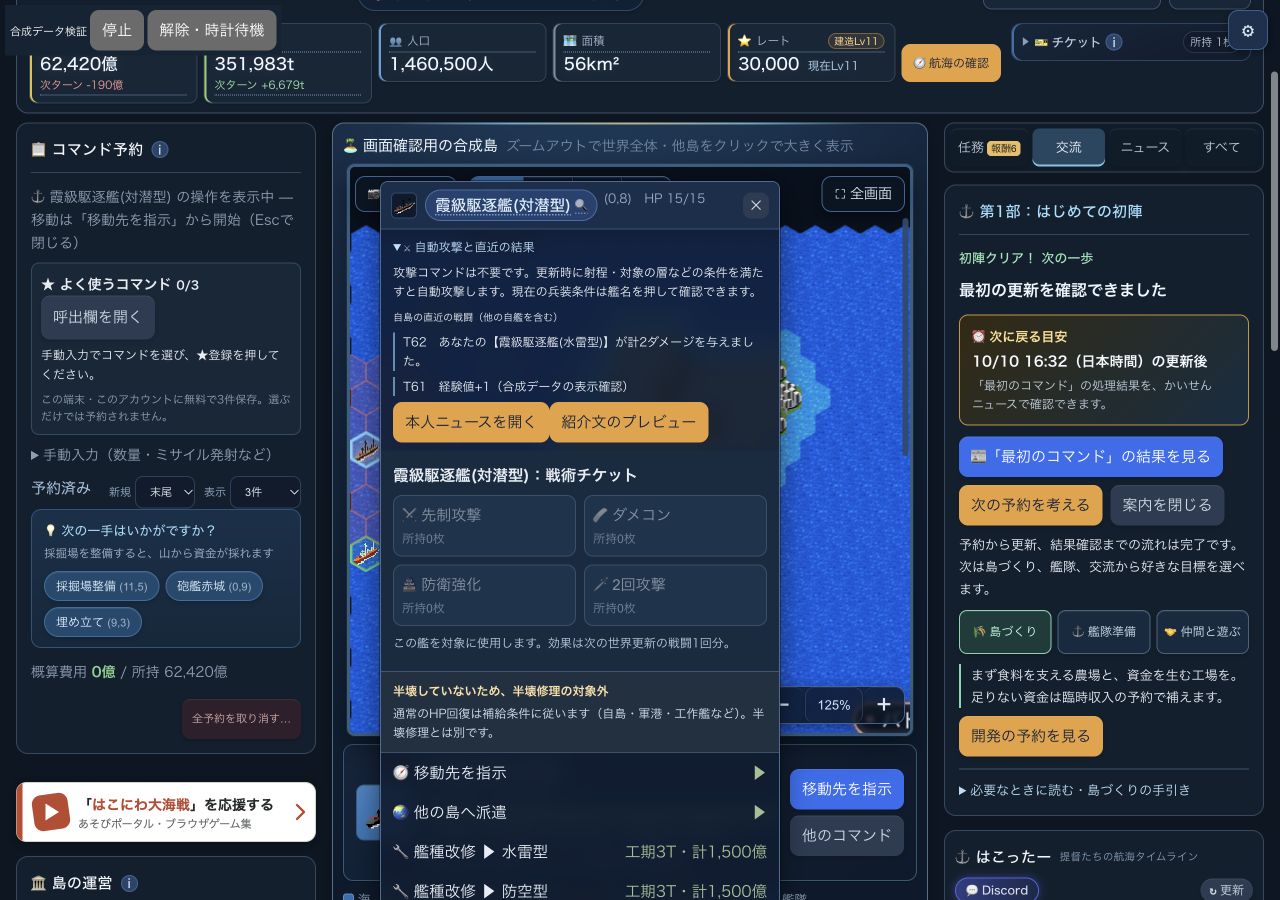1280x900 pixels.
Task: Select the 仲間と遊ぶ goal option
Action: 1202,631
